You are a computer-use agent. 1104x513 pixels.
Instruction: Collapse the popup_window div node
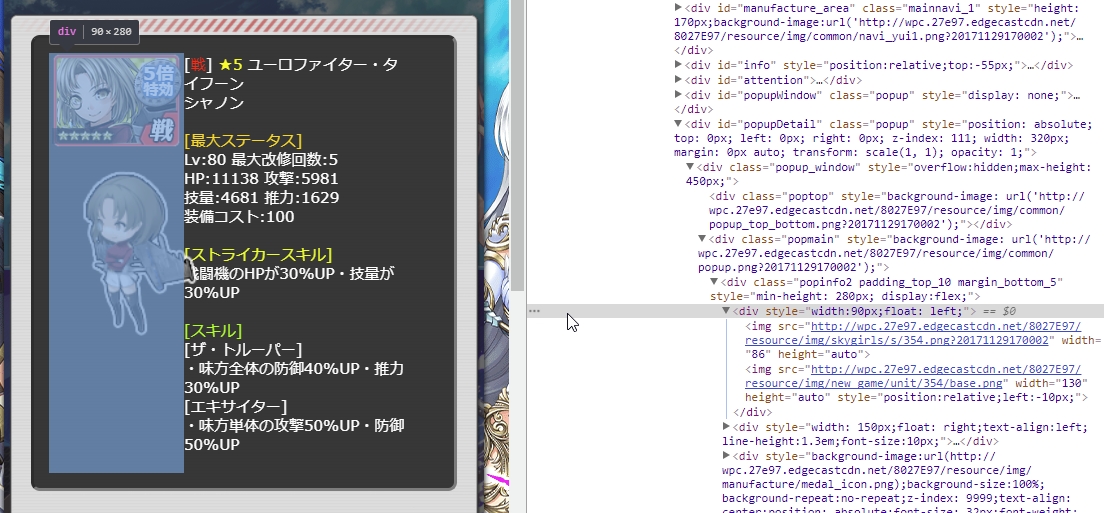point(690,167)
